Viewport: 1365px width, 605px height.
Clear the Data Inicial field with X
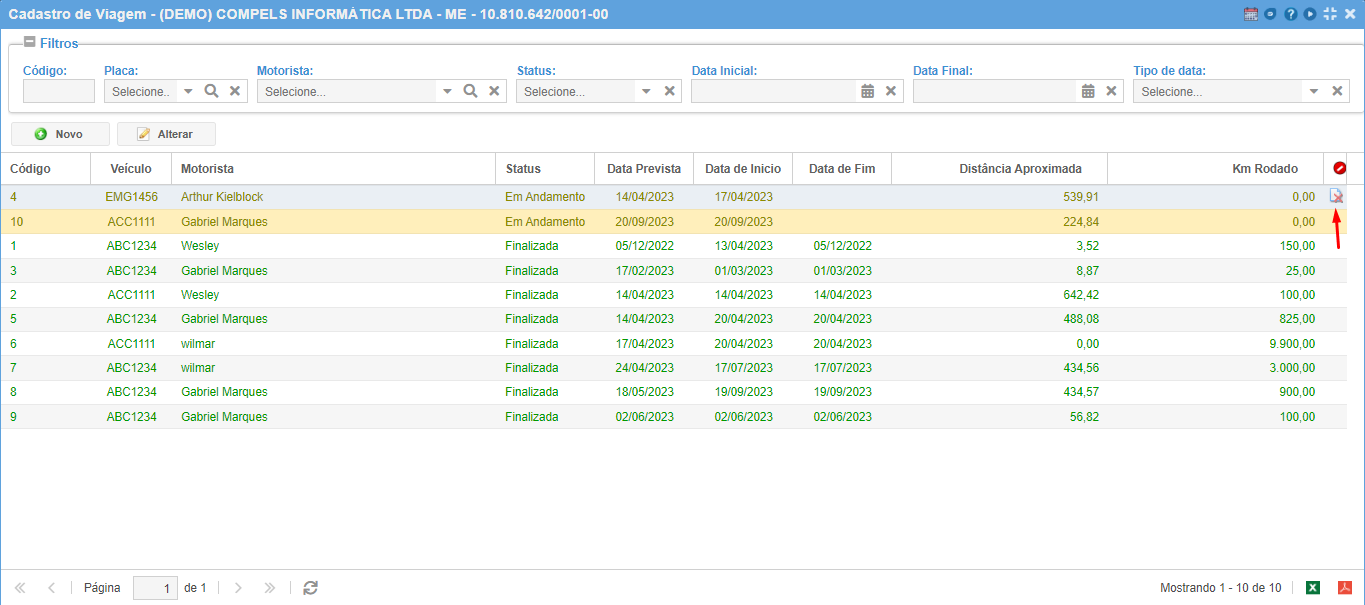point(890,91)
